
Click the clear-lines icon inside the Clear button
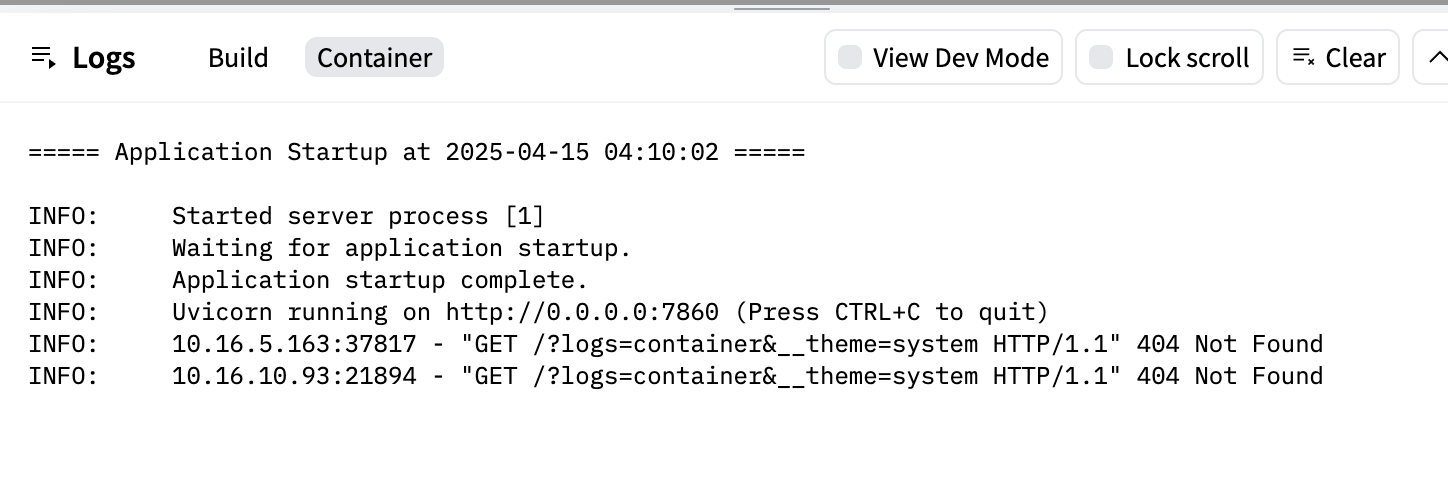click(x=1303, y=57)
